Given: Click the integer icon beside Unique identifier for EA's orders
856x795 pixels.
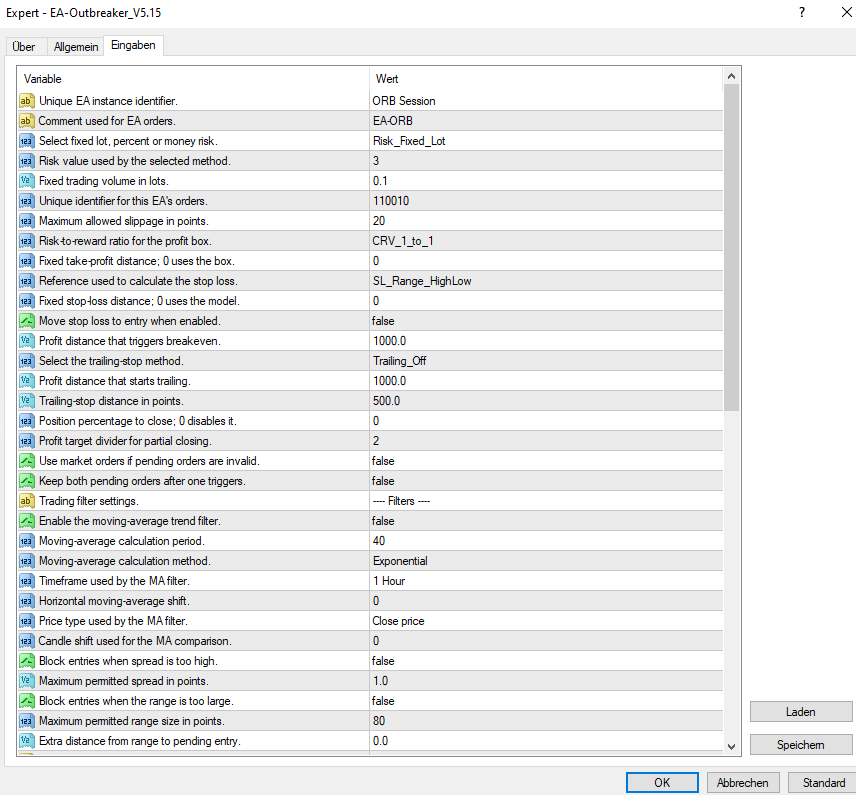Looking at the screenshot, I should pyautogui.click(x=27, y=201).
